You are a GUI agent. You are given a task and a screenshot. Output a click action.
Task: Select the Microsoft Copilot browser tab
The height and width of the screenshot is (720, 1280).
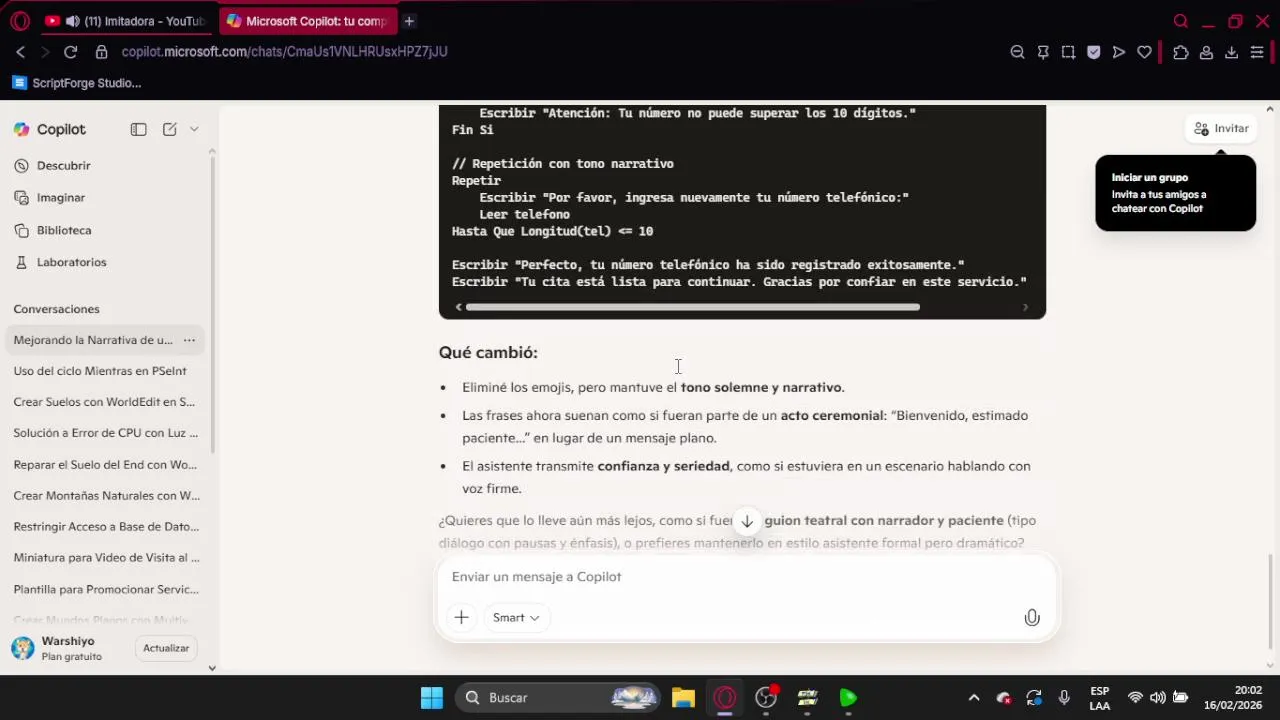[x=307, y=21]
